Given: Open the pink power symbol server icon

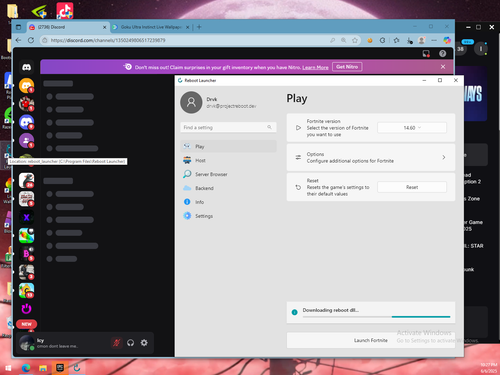Looking at the screenshot, I should pos(26,309).
